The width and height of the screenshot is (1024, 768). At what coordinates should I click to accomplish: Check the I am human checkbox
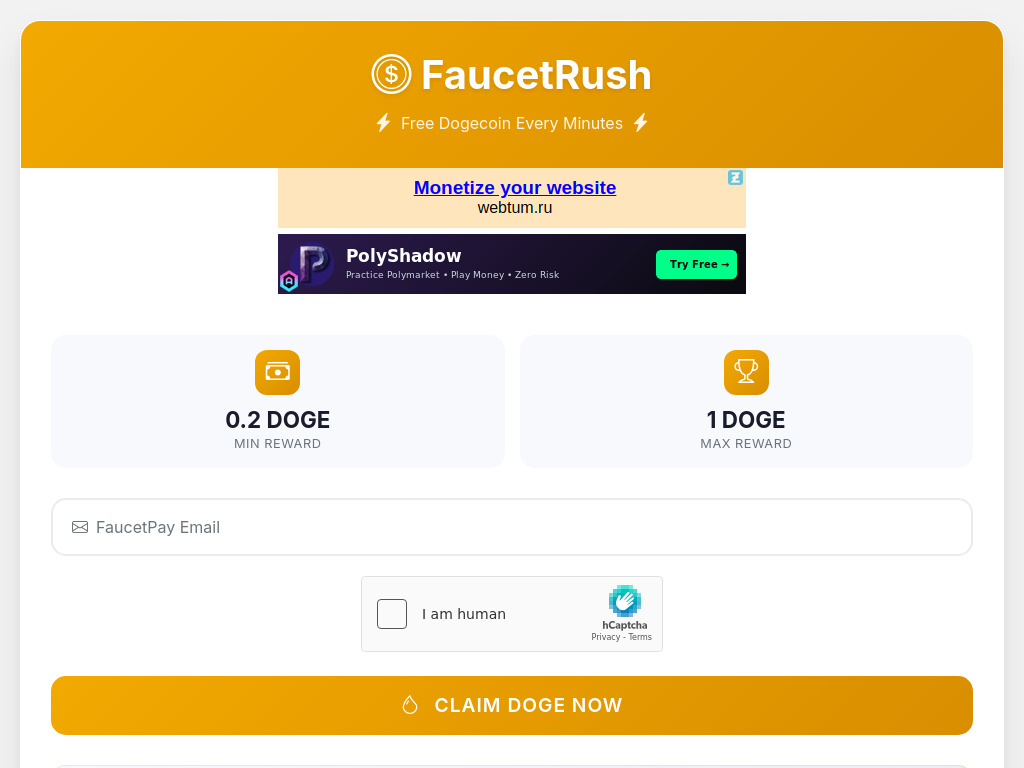click(x=391, y=614)
